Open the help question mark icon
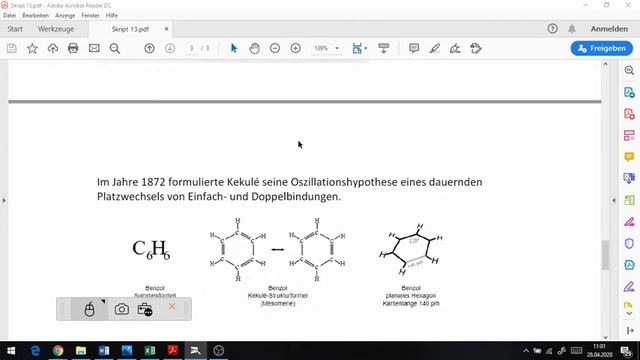The image size is (640, 360). 552,29
